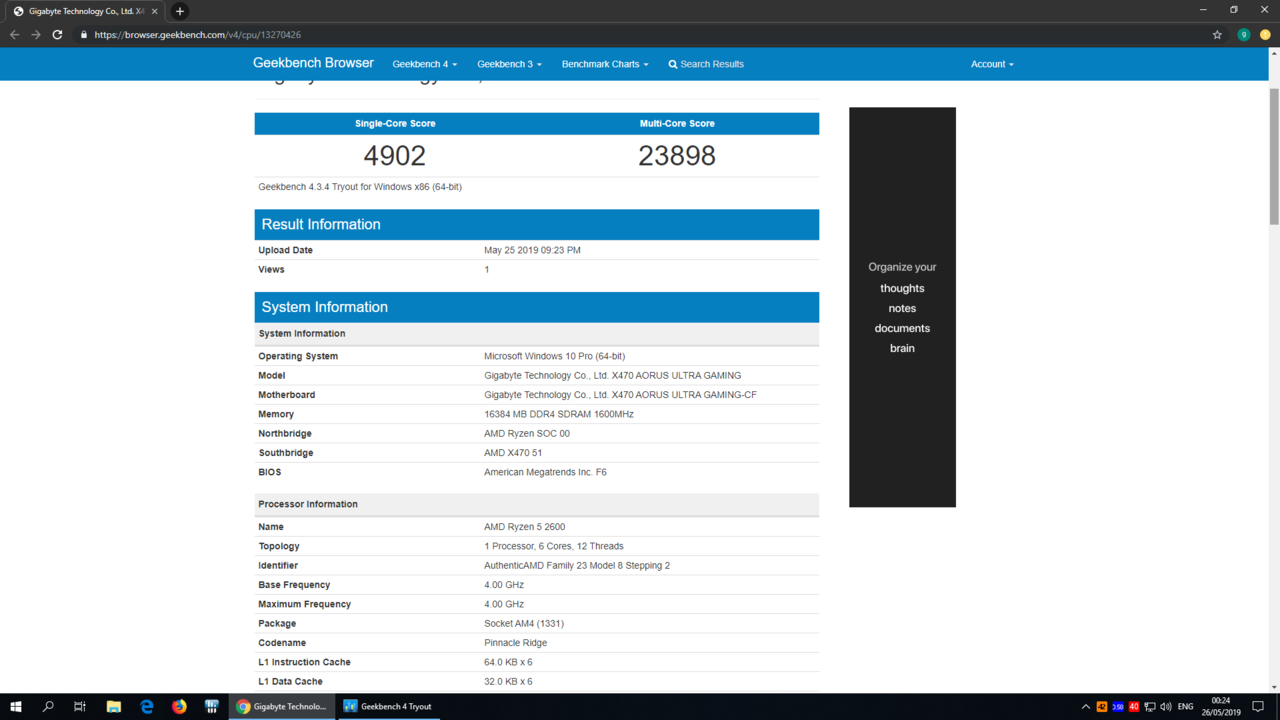Click the Result Information section header
Image resolution: width=1280 pixels, height=720 pixels.
click(537, 224)
